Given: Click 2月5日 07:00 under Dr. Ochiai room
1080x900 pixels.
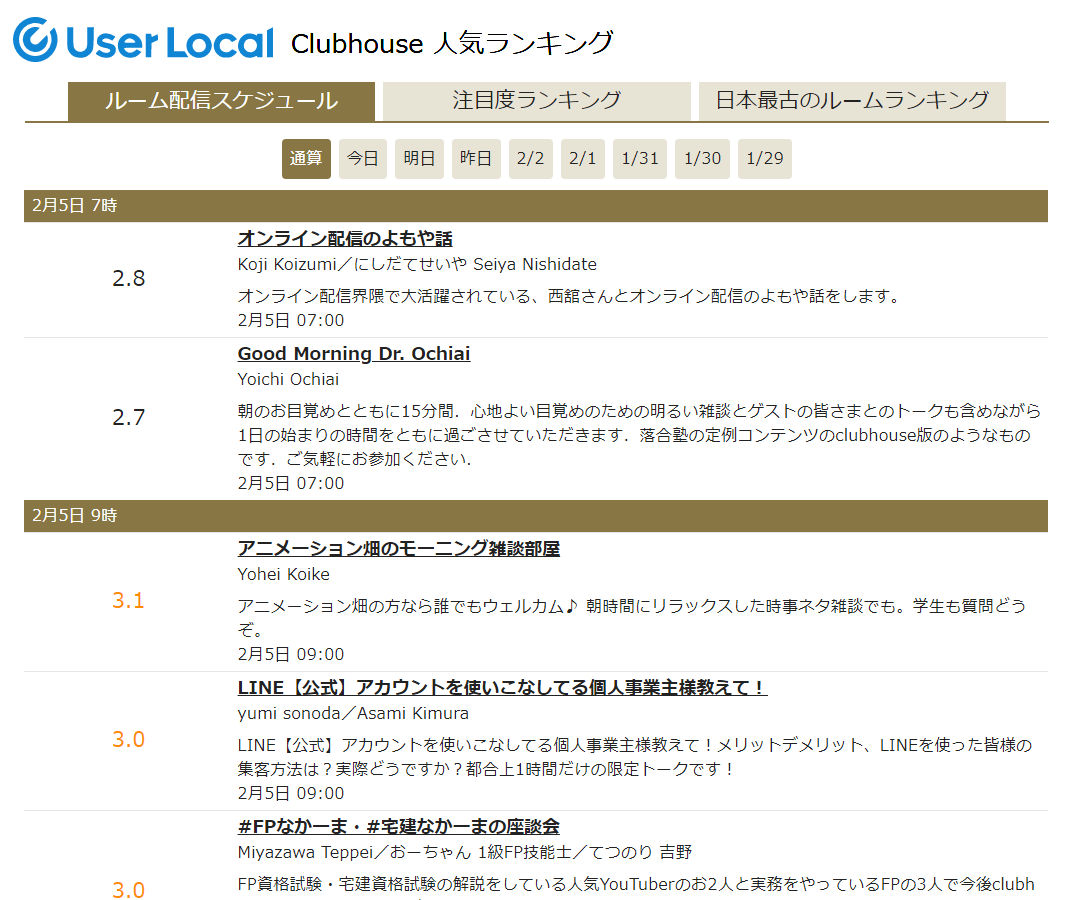Looking at the screenshot, I should point(291,483).
